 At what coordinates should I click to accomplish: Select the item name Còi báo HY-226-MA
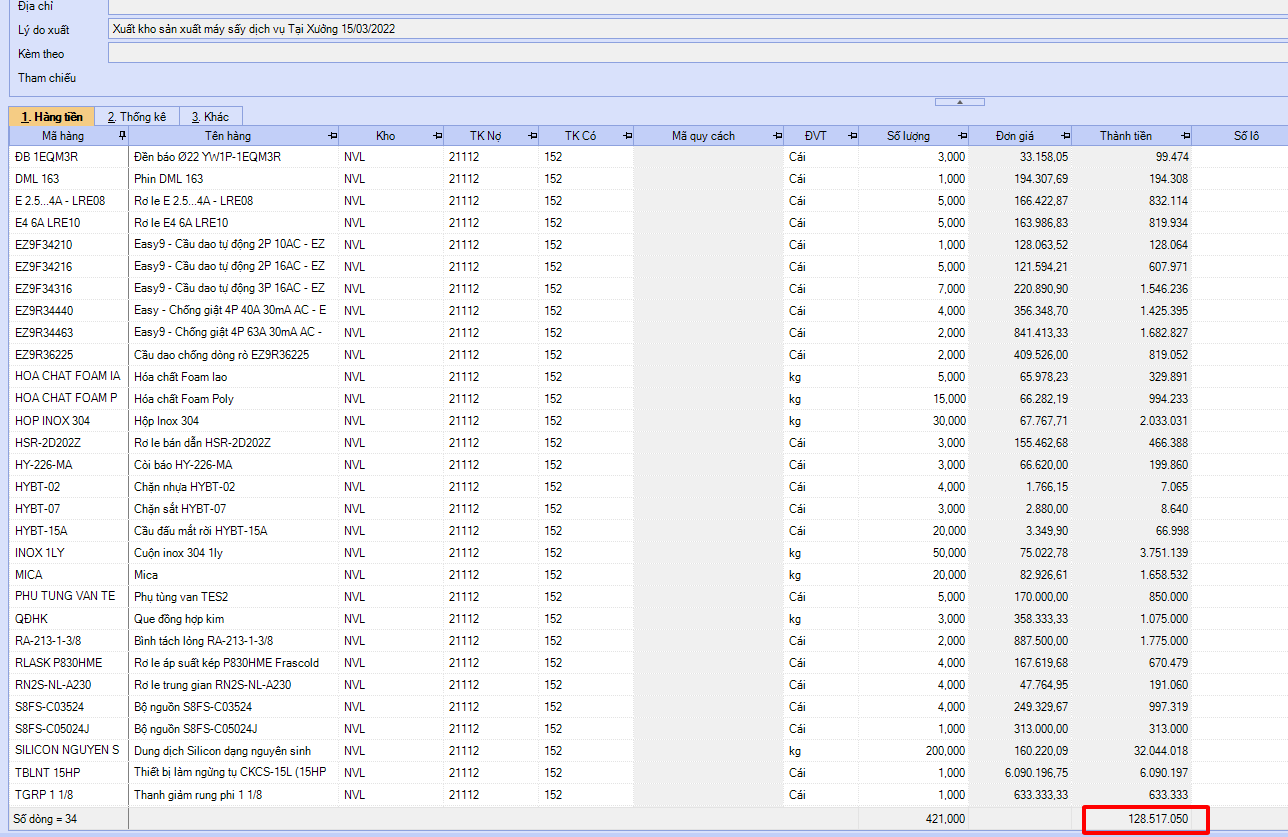pyautogui.click(x=183, y=465)
